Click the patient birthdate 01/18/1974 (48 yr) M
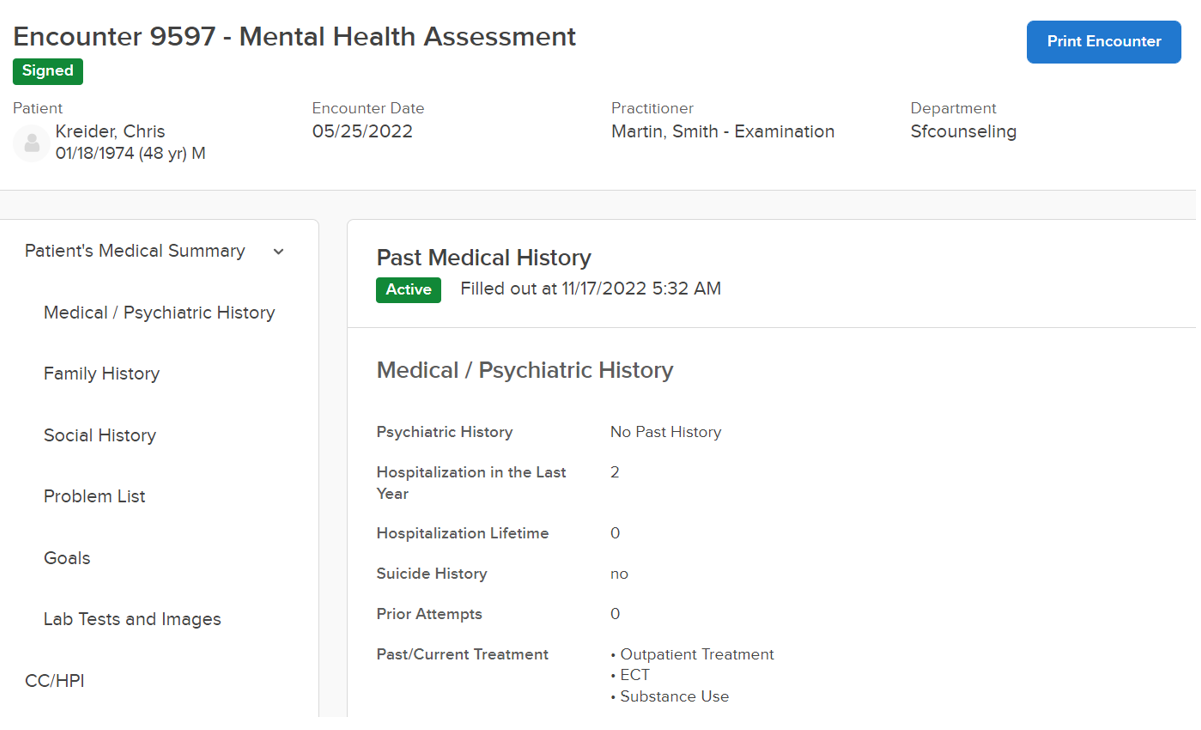The width and height of the screenshot is (1201, 730). [131, 154]
